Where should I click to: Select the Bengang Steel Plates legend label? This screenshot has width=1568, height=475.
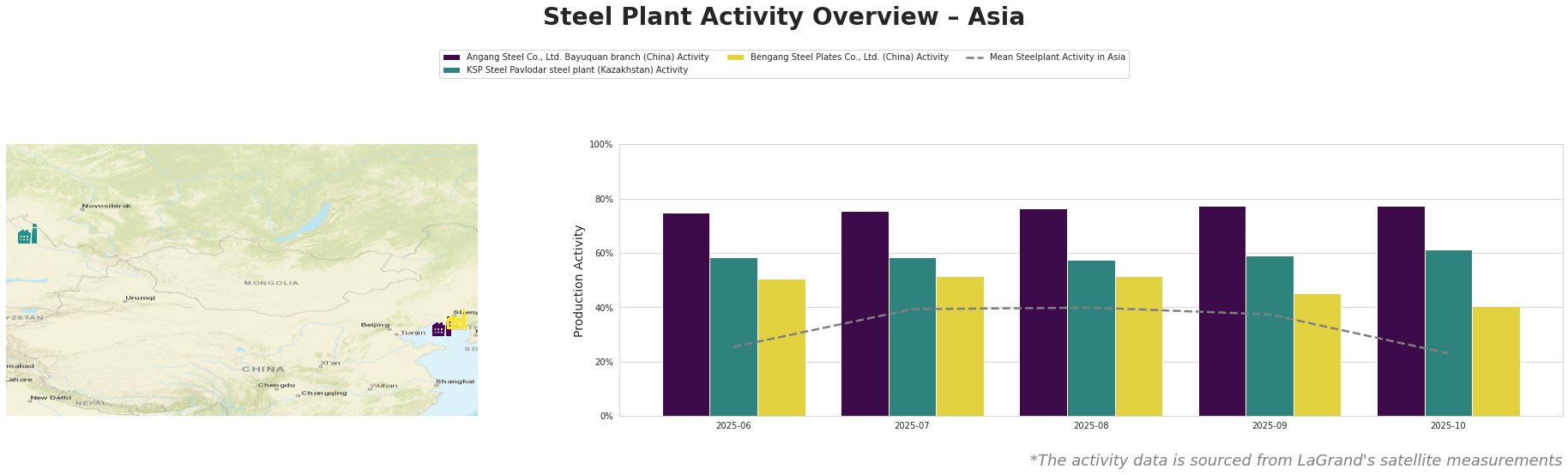848,57
